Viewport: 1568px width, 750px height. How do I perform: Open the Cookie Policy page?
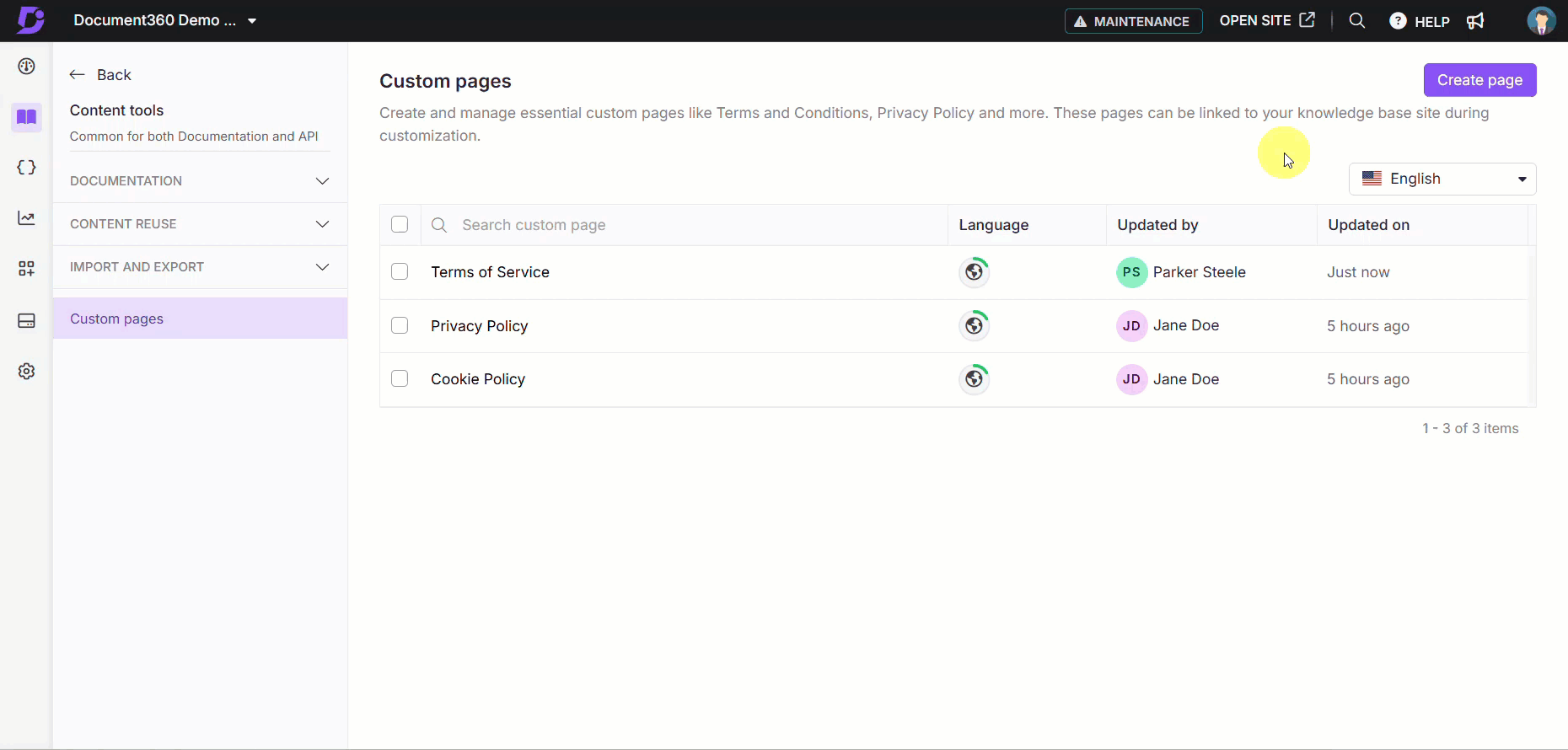click(x=478, y=379)
